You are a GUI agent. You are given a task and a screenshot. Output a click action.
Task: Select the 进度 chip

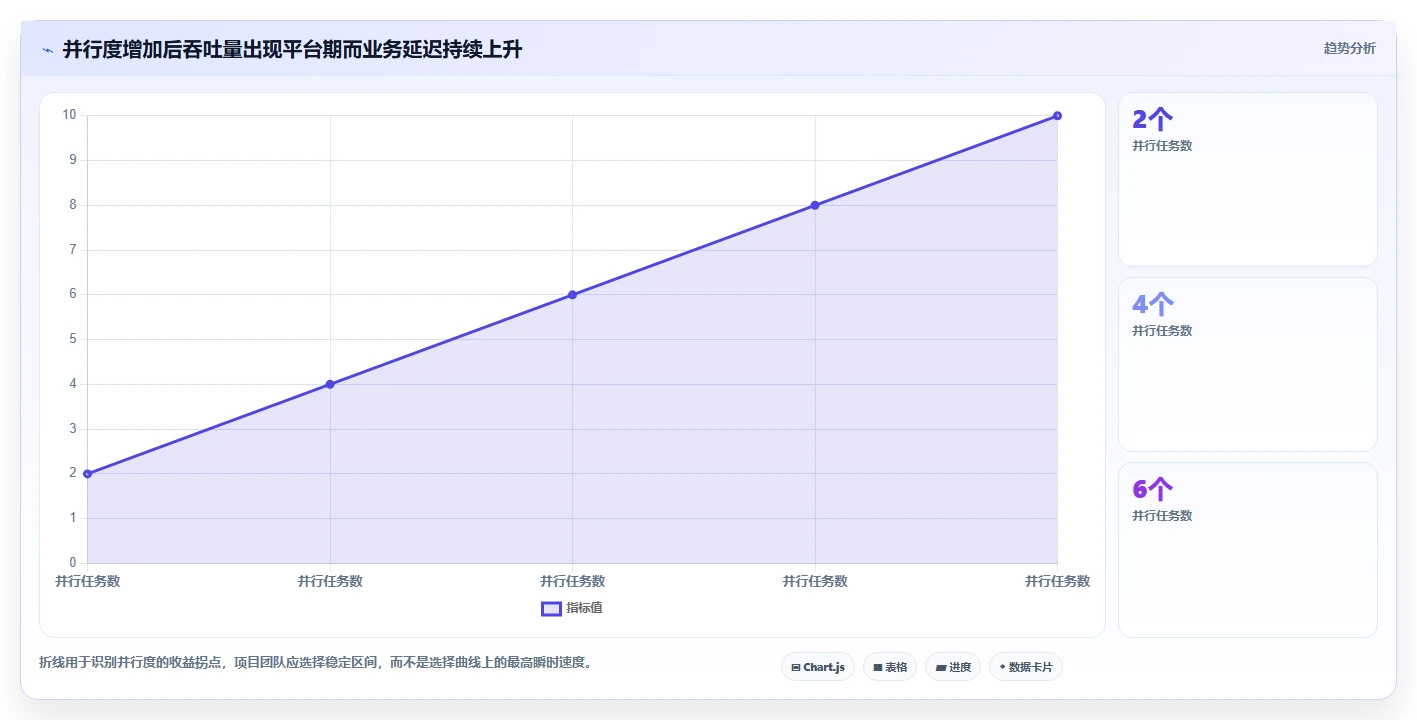point(953,667)
